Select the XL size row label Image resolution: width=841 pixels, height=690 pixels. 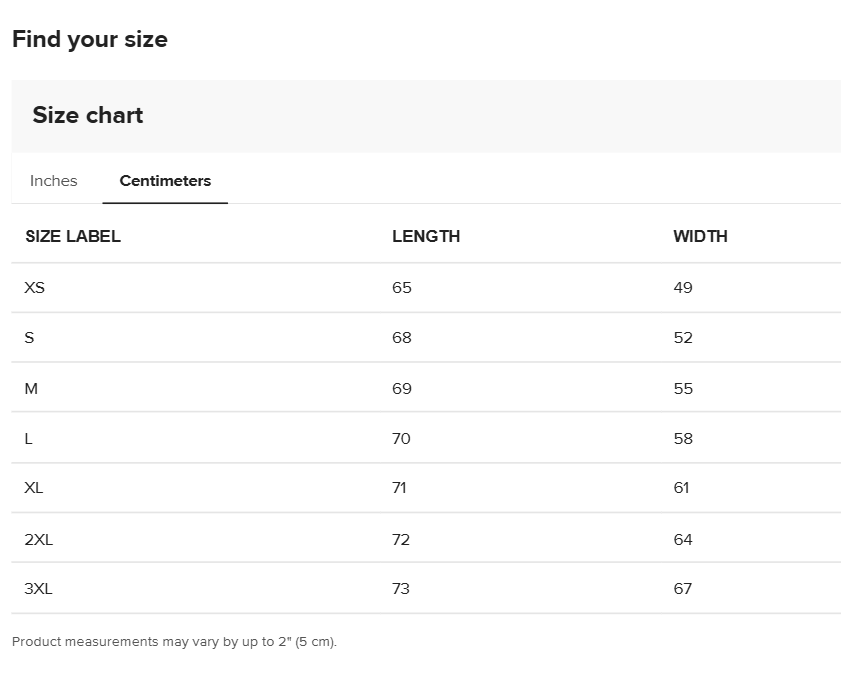click(33, 488)
